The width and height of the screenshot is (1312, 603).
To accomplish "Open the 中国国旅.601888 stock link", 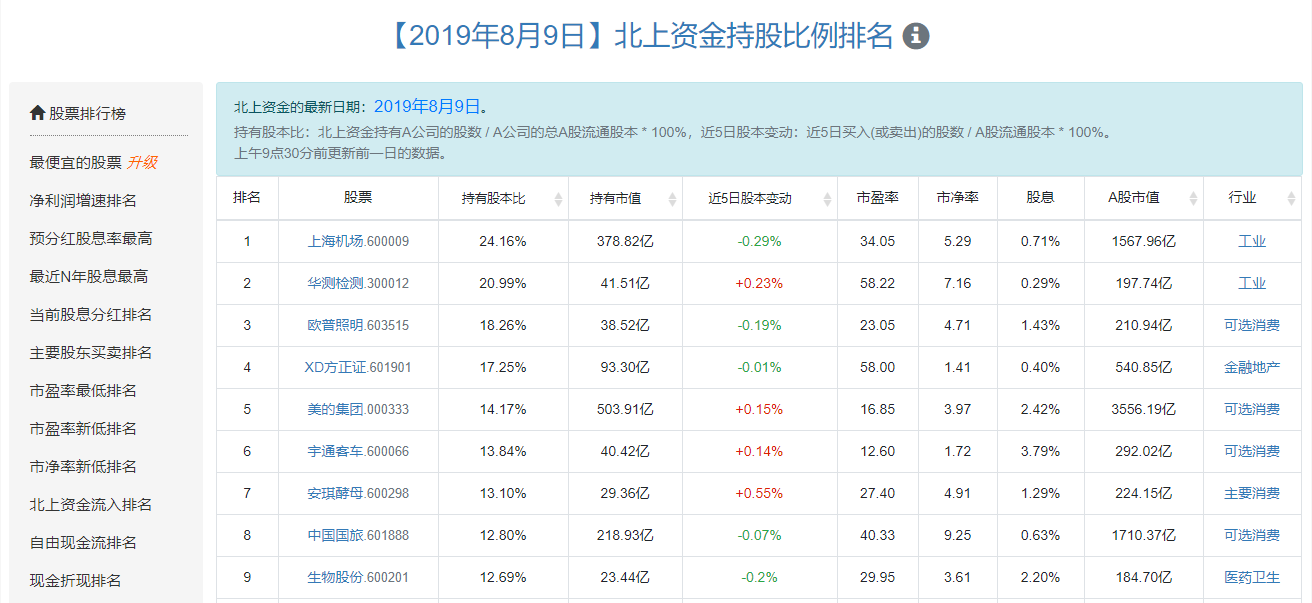I will tap(358, 535).
